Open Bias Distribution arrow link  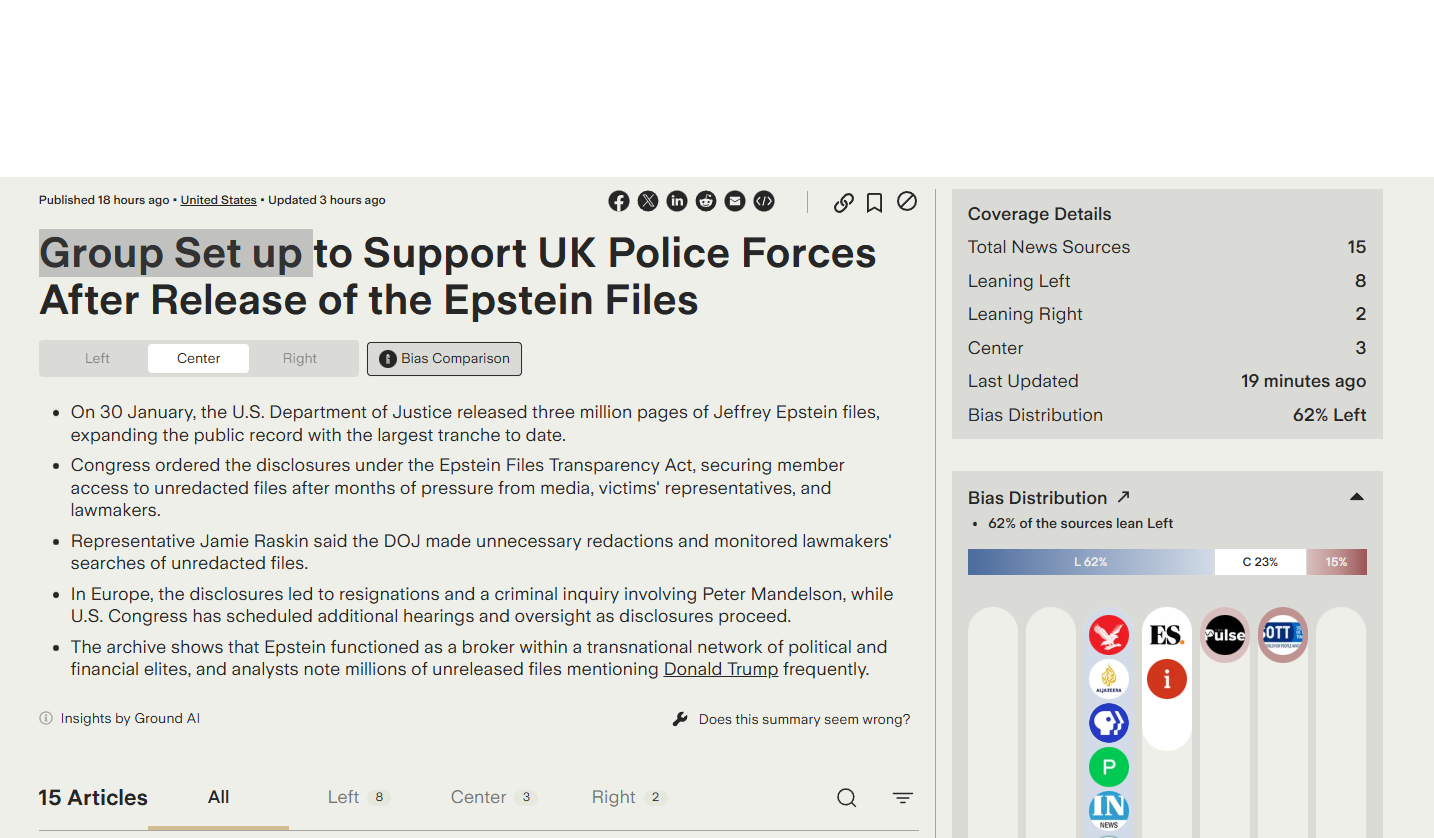click(1123, 497)
